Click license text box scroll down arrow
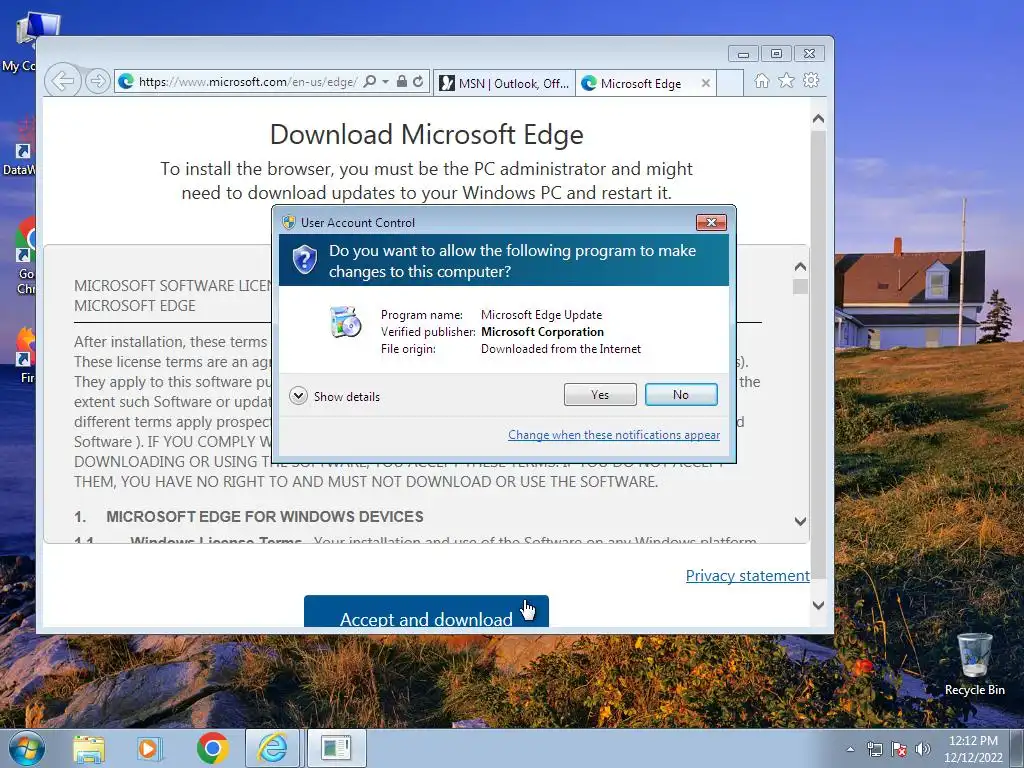Viewport: 1024px width, 768px height. [800, 521]
